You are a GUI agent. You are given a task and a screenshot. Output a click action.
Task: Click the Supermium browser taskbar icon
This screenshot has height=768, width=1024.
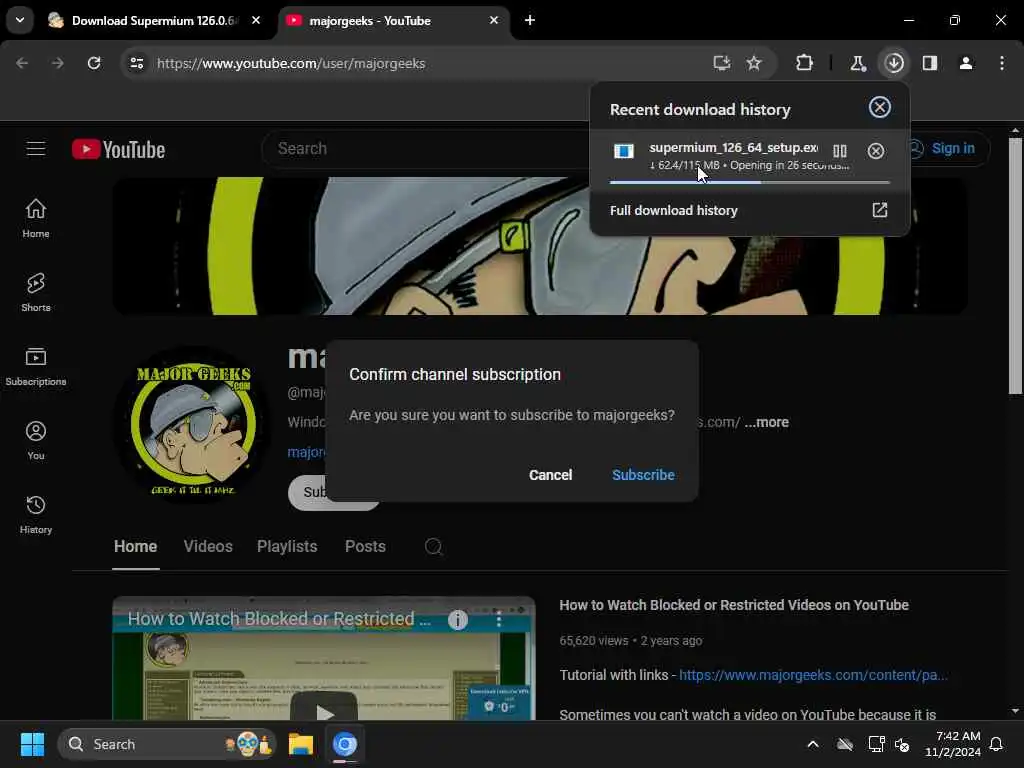[345, 744]
